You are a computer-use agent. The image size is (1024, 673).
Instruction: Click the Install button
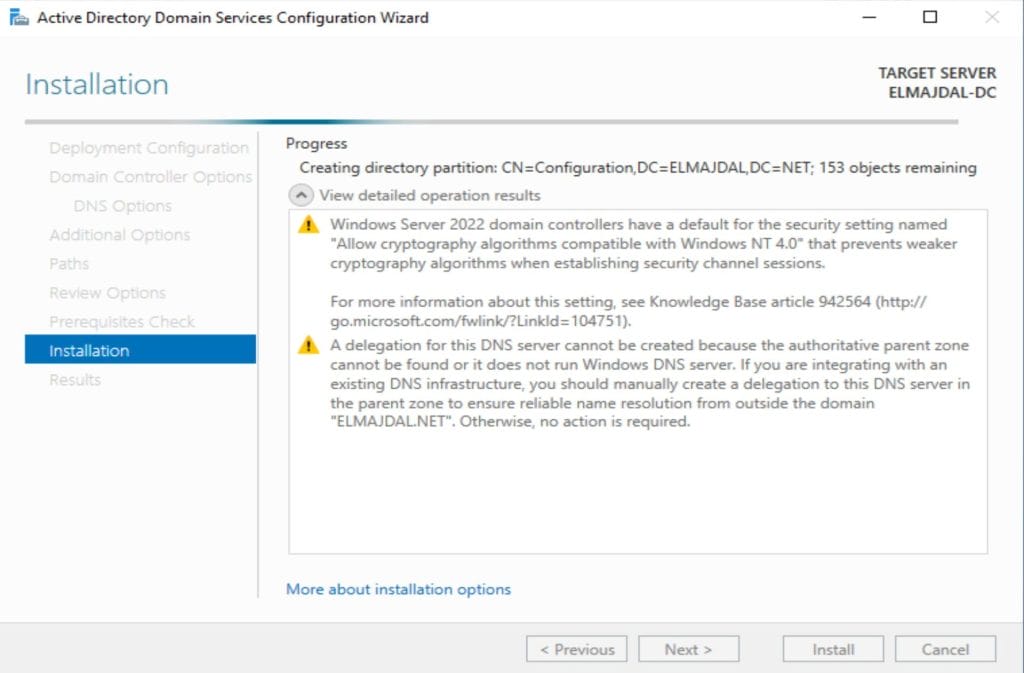click(x=832, y=649)
